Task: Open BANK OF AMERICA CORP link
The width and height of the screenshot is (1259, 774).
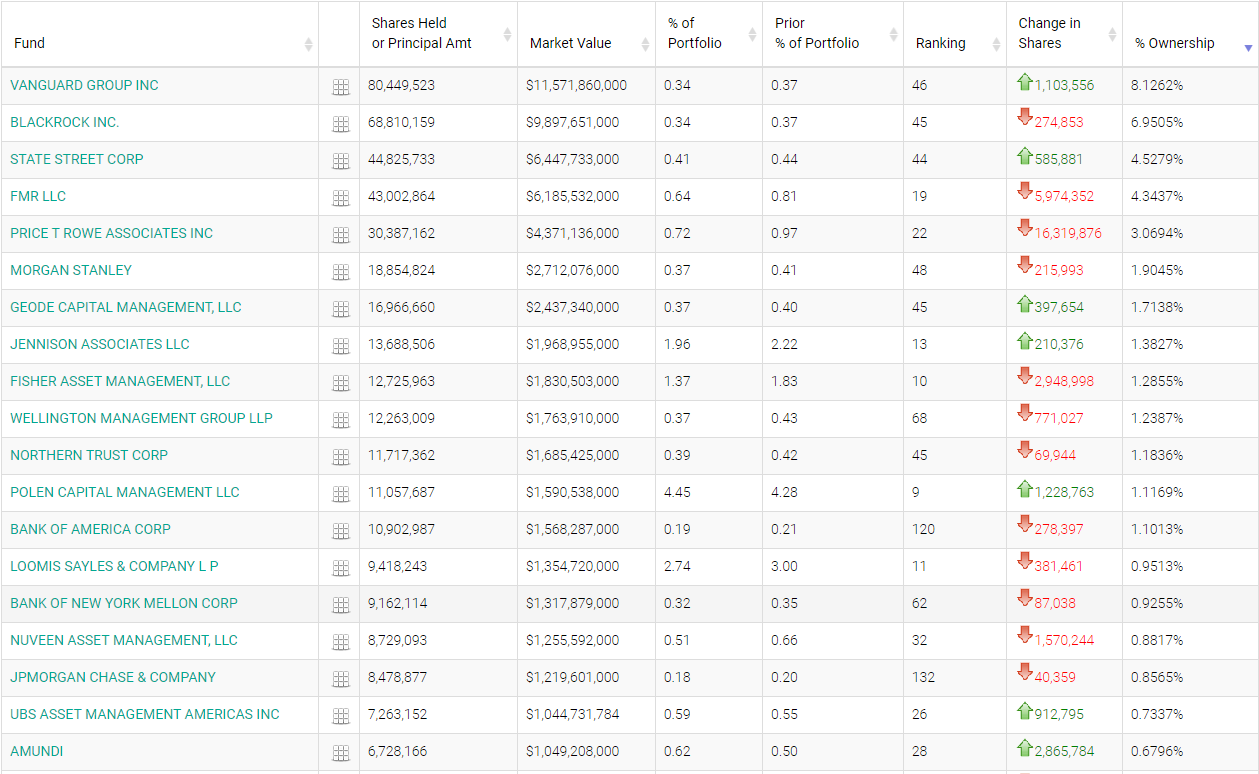Action: 91,530
